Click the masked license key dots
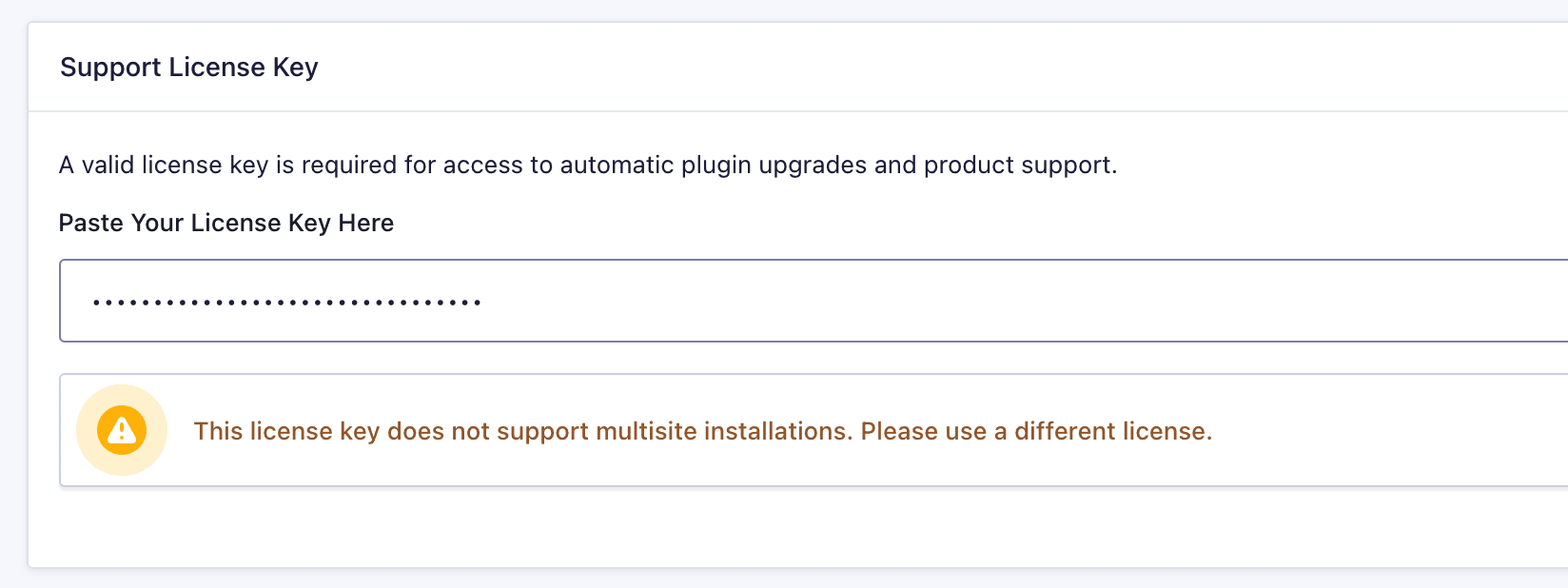This screenshot has height=588, width=1568. (285, 300)
